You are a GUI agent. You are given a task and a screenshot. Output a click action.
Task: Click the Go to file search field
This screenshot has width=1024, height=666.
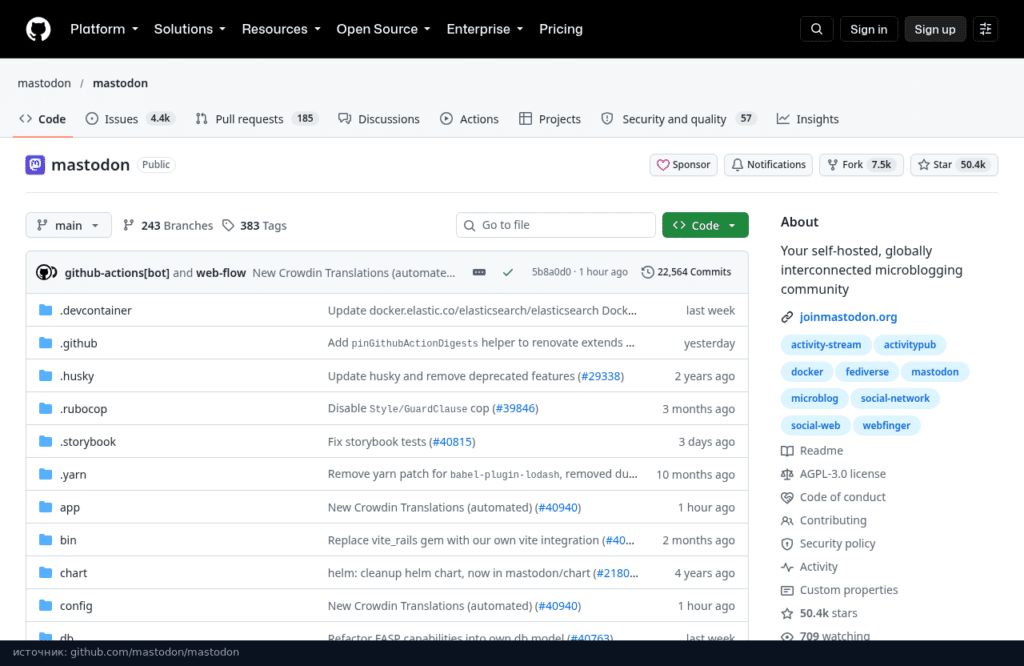tap(556, 225)
